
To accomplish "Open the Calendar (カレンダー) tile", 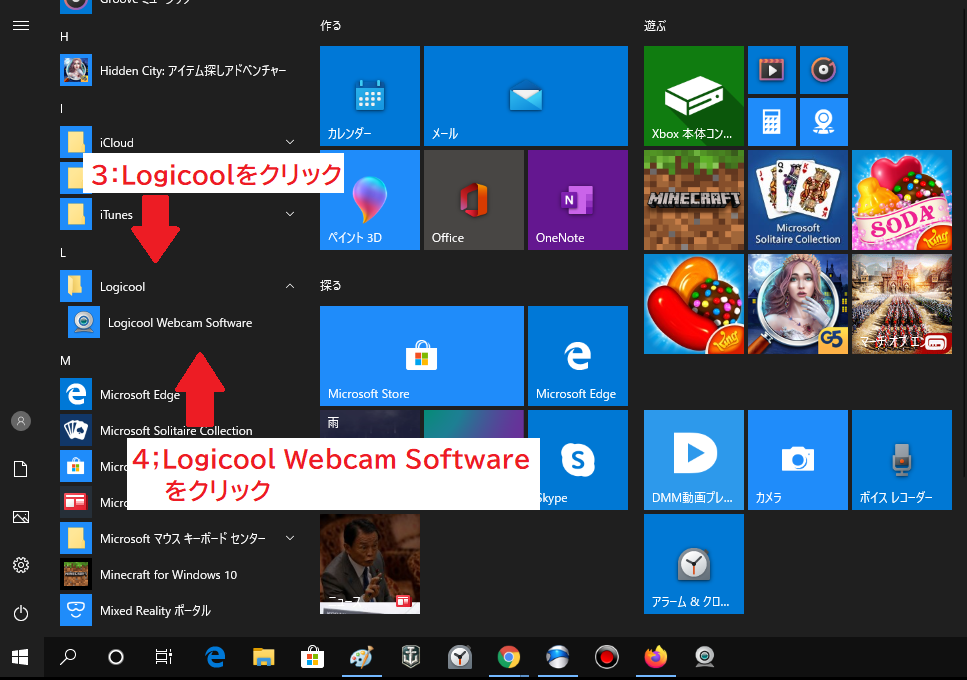I will click(x=369, y=96).
